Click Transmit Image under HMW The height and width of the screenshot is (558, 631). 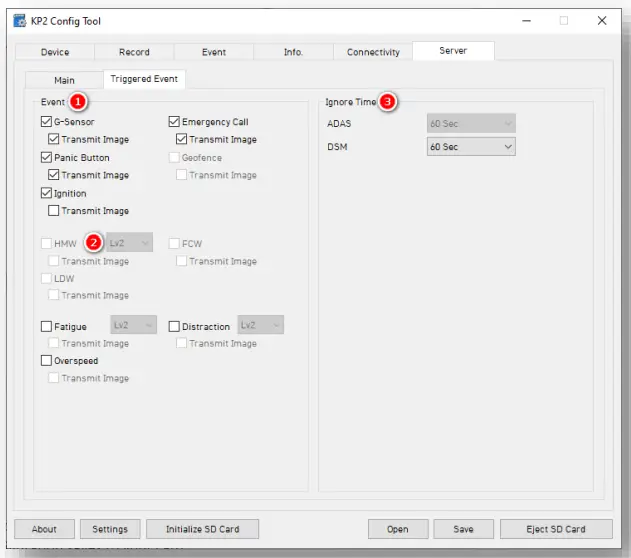point(54,261)
